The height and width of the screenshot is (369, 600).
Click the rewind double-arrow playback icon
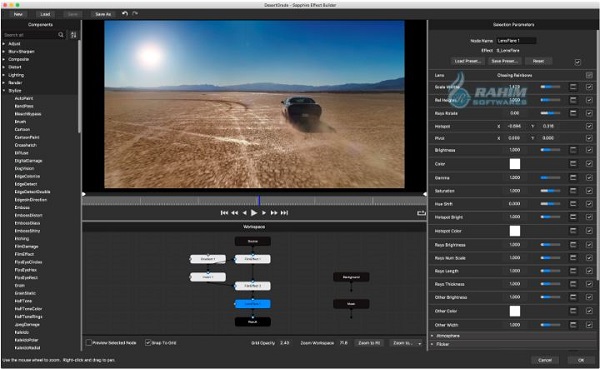click(x=235, y=213)
